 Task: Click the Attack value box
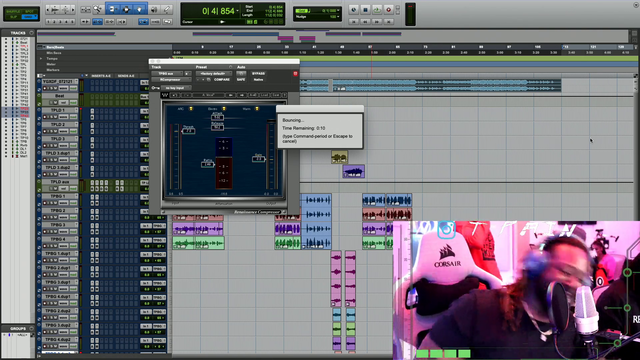point(217,118)
